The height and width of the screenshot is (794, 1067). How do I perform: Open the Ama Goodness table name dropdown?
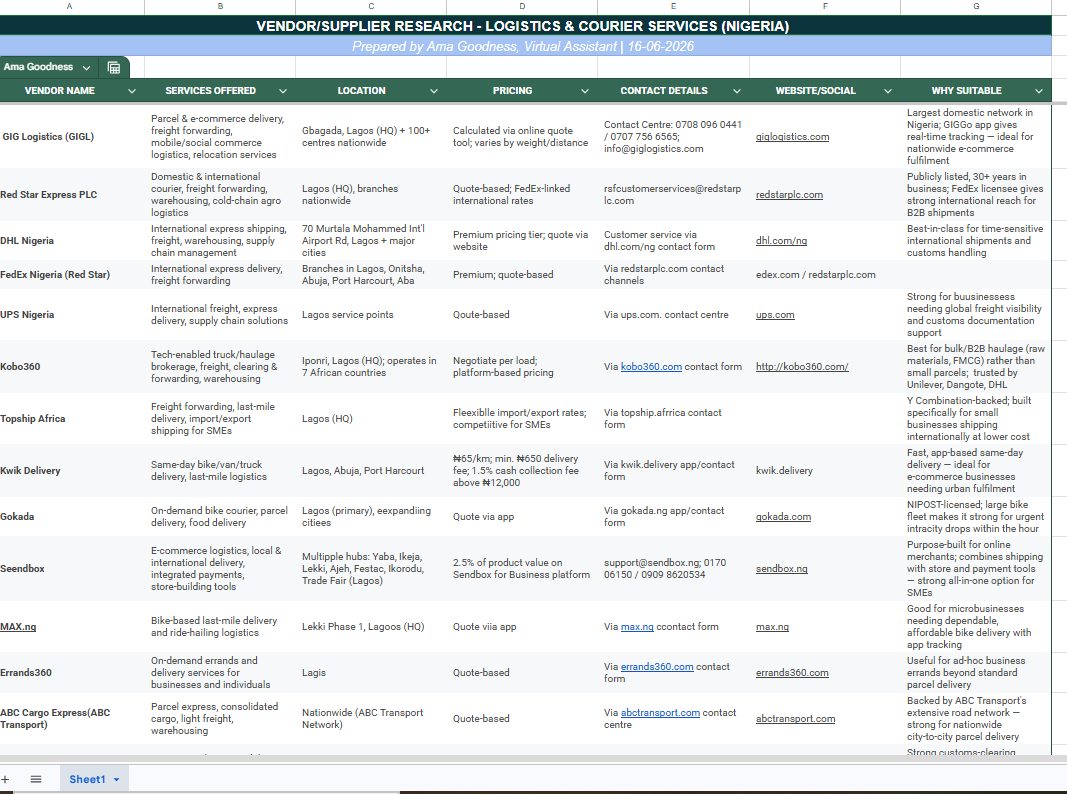click(x=86, y=67)
